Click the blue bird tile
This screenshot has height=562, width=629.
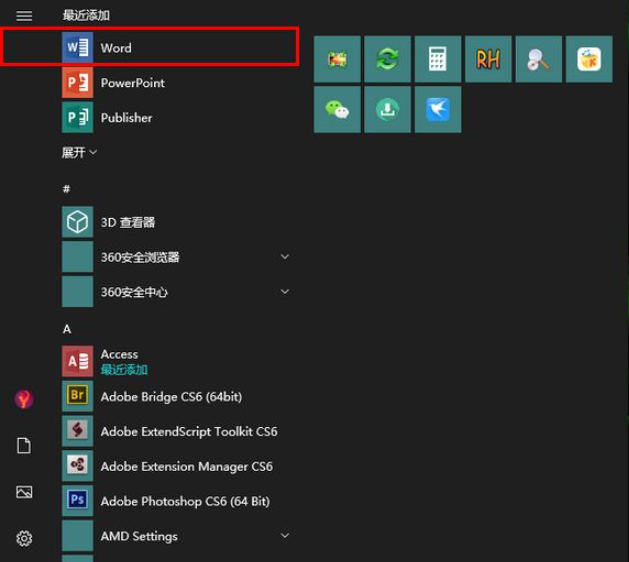click(x=438, y=109)
